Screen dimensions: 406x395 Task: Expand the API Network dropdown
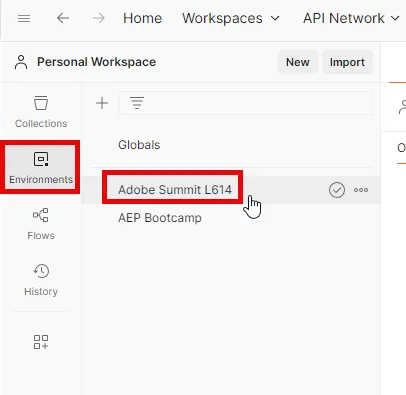[351, 18]
